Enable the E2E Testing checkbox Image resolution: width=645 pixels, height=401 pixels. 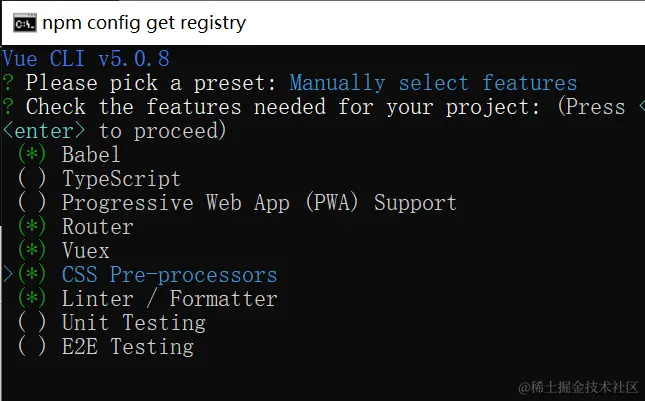point(32,347)
